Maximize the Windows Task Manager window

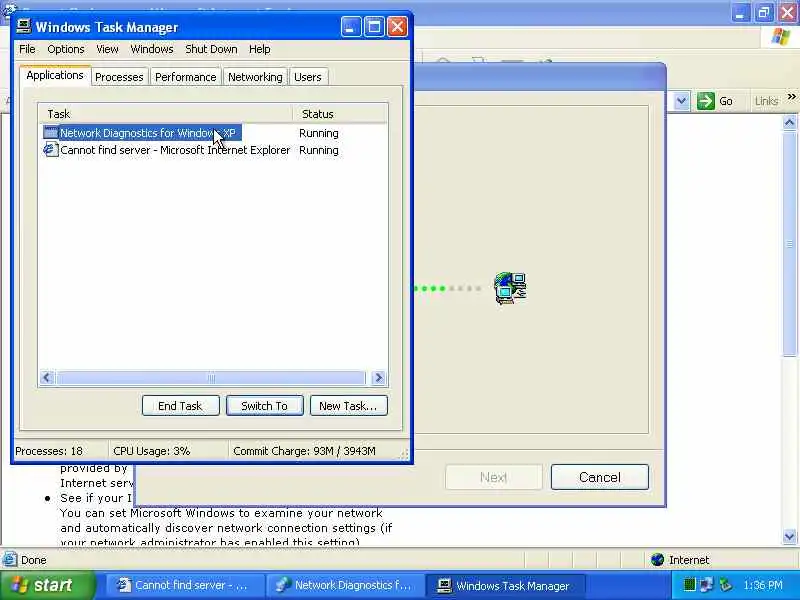(373, 27)
